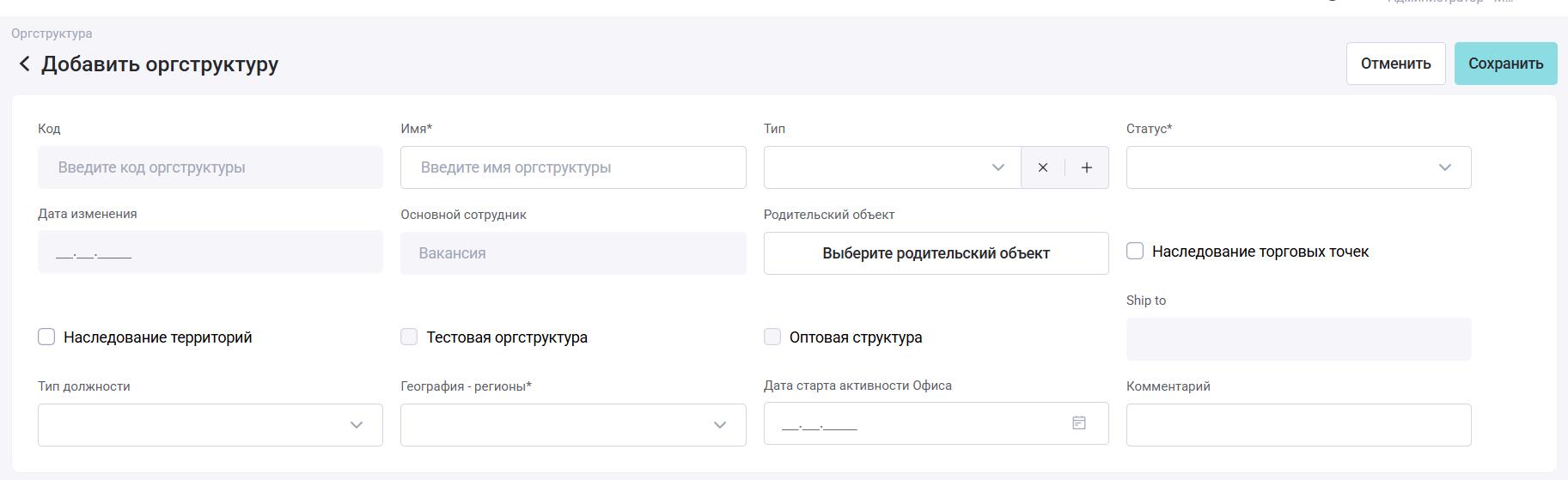
Task: Click into the Комментарий field
Action: tap(1298, 425)
